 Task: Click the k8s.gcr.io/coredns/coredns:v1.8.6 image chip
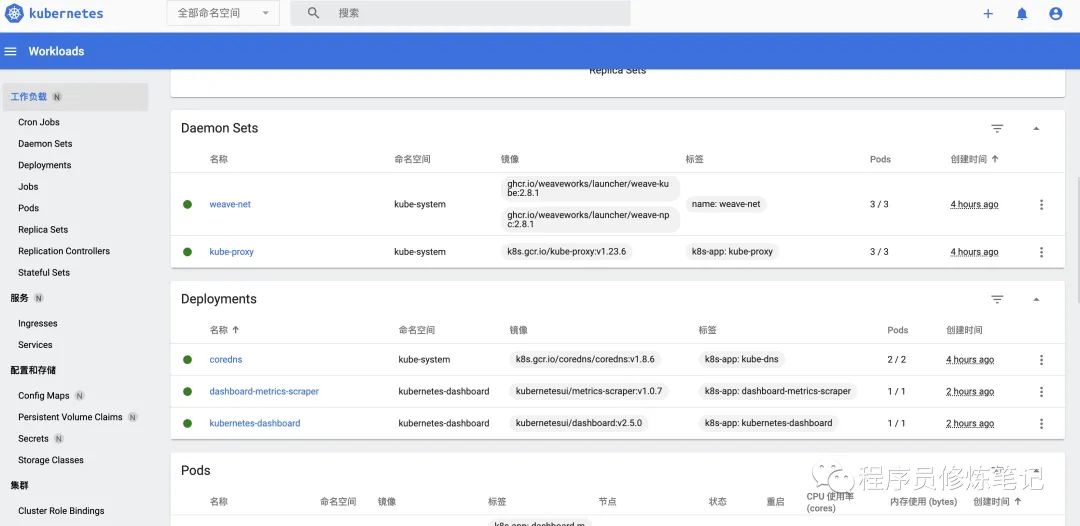click(x=585, y=359)
